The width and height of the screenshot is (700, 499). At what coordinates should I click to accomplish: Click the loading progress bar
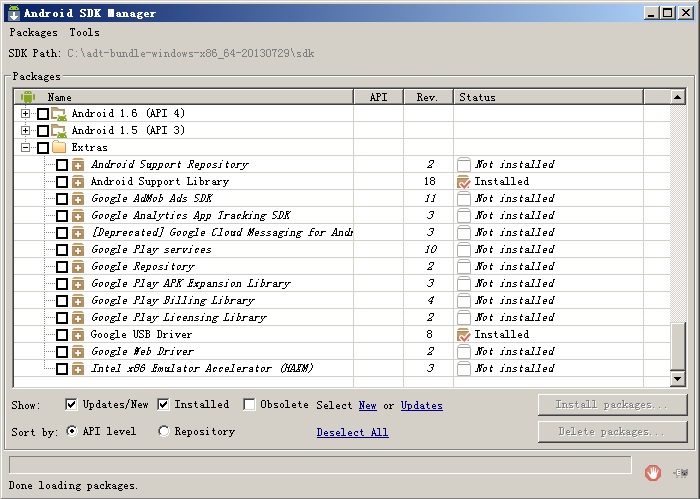[320, 465]
